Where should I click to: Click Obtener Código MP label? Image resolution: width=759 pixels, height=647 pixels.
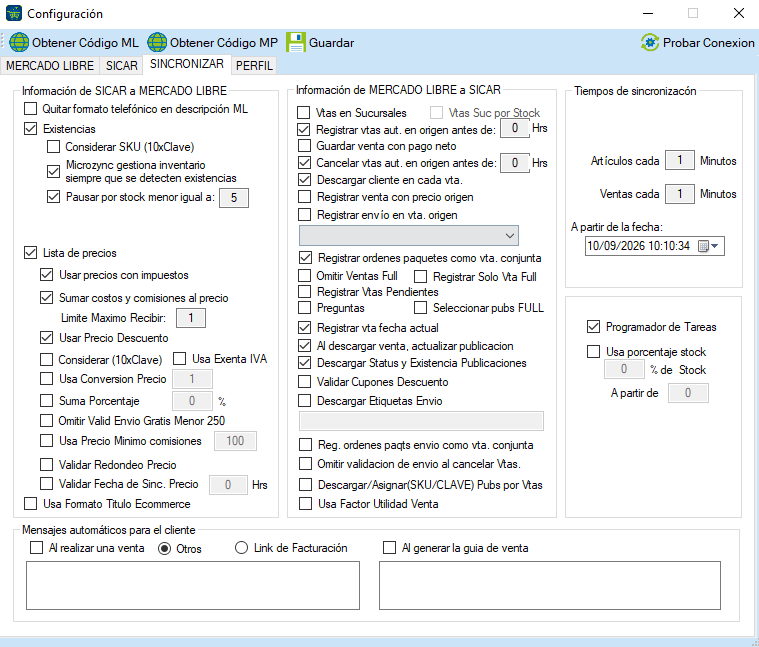coord(224,43)
